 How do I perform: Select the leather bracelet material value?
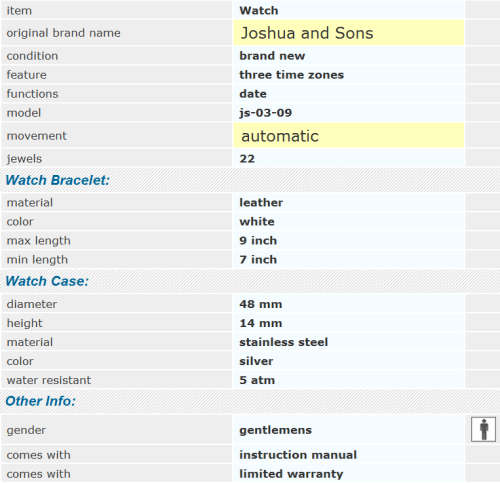point(261,202)
